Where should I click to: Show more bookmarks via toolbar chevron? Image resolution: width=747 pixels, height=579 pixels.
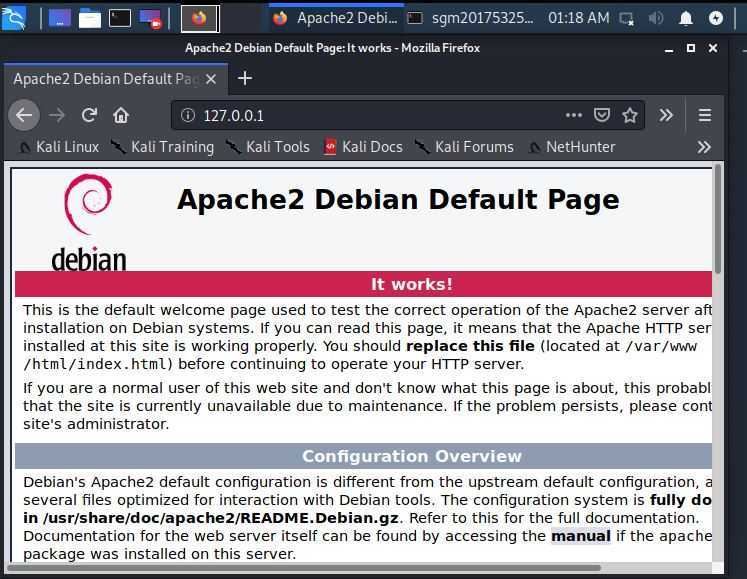pos(704,147)
